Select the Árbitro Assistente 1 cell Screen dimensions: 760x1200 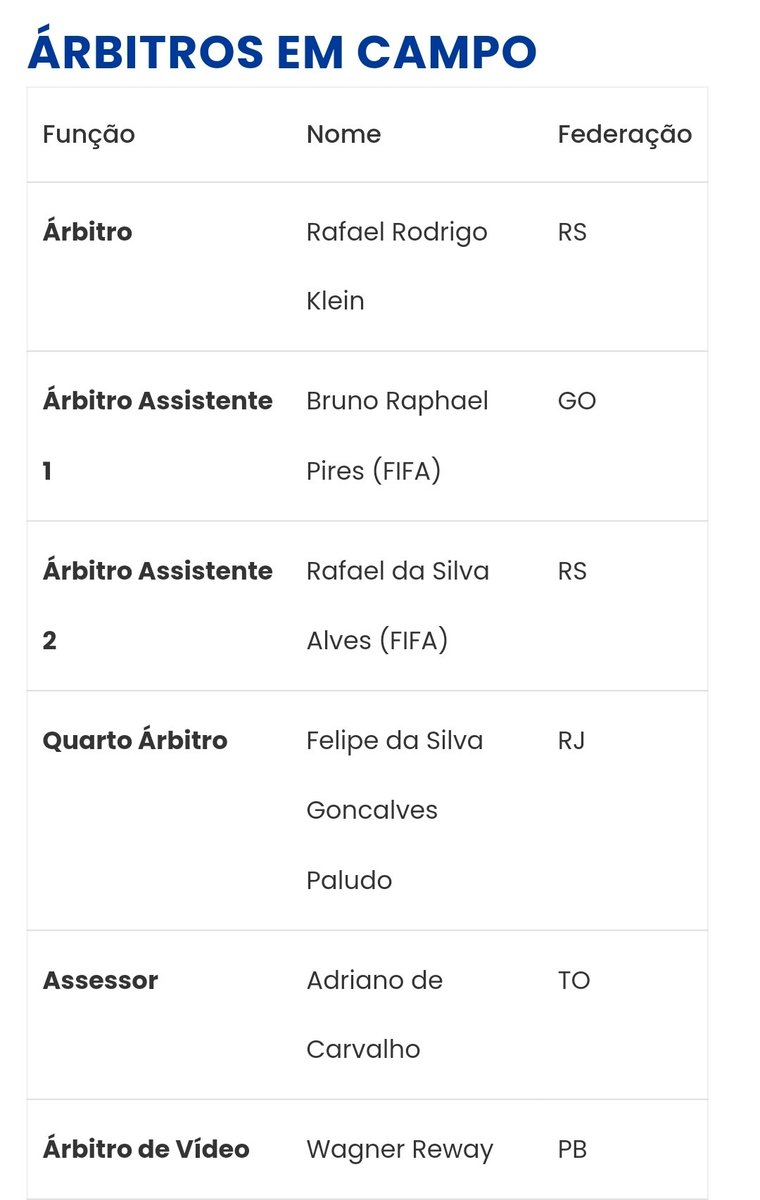click(x=157, y=435)
